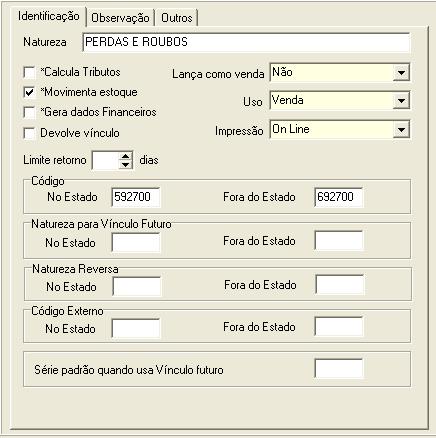Screen dimensions: 436x438
Task: Click the dias label after the spinner
Action: click(149, 160)
